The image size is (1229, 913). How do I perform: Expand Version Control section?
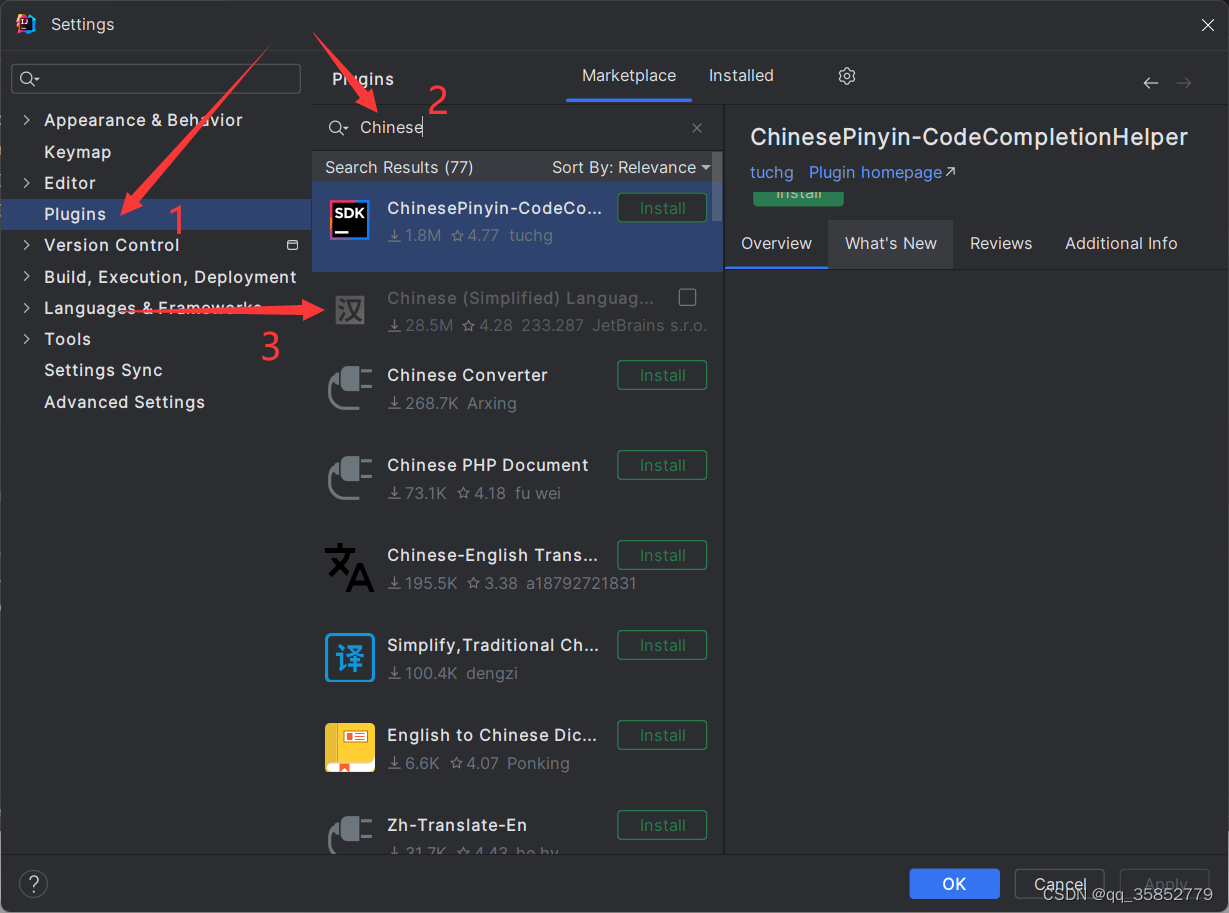[26, 245]
